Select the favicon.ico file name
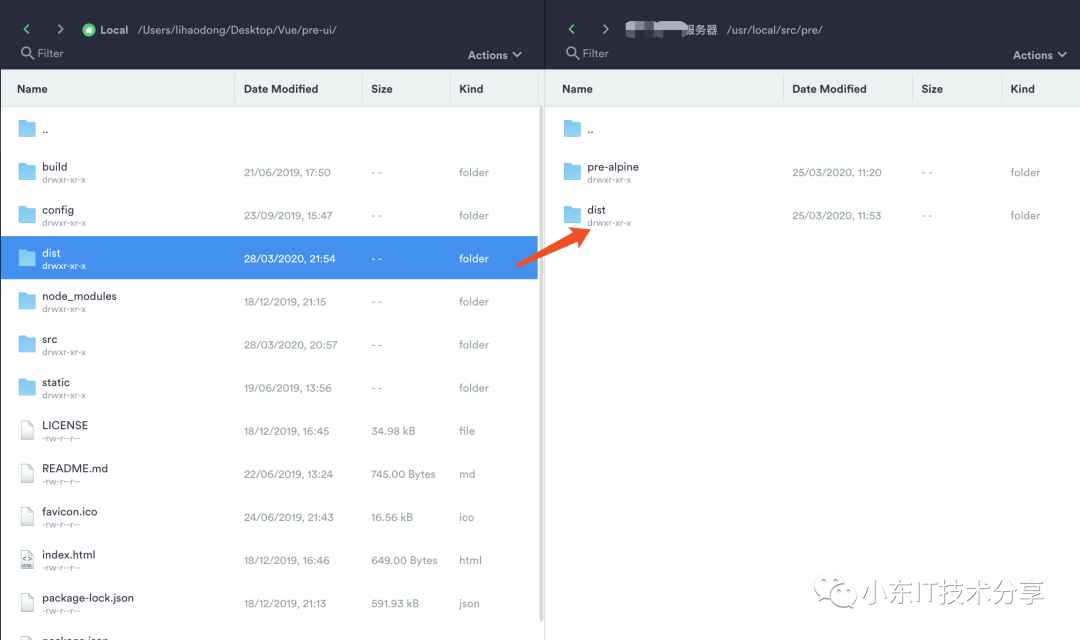 pos(70,511)
